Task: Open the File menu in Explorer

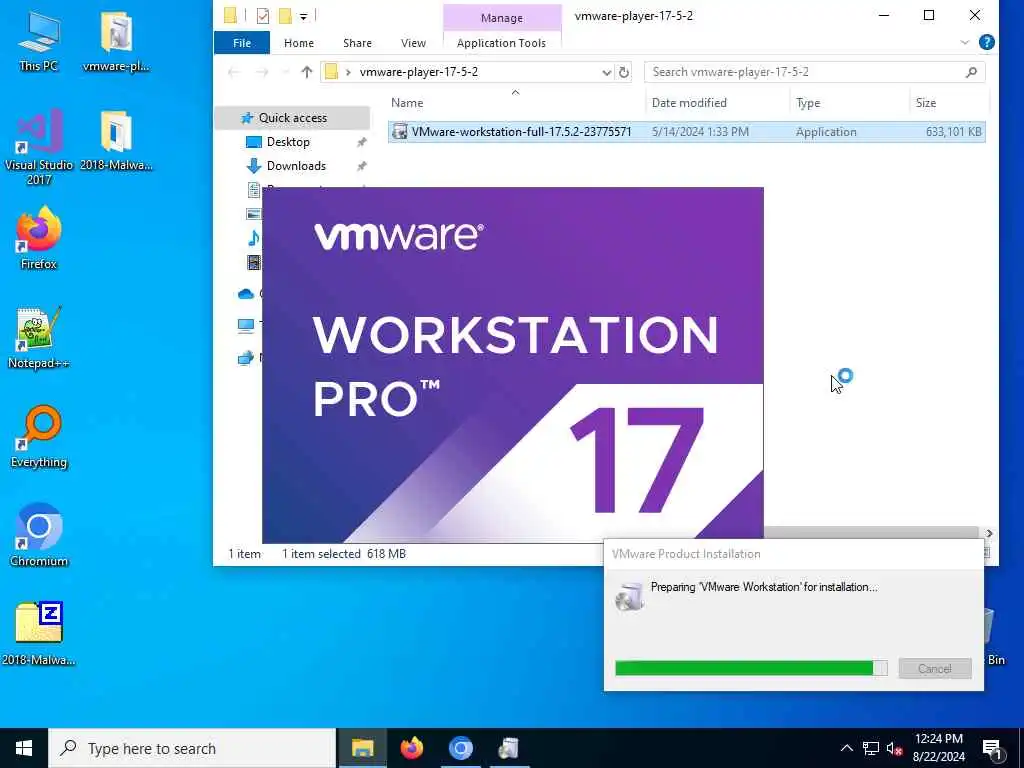Action: [242, 43]
